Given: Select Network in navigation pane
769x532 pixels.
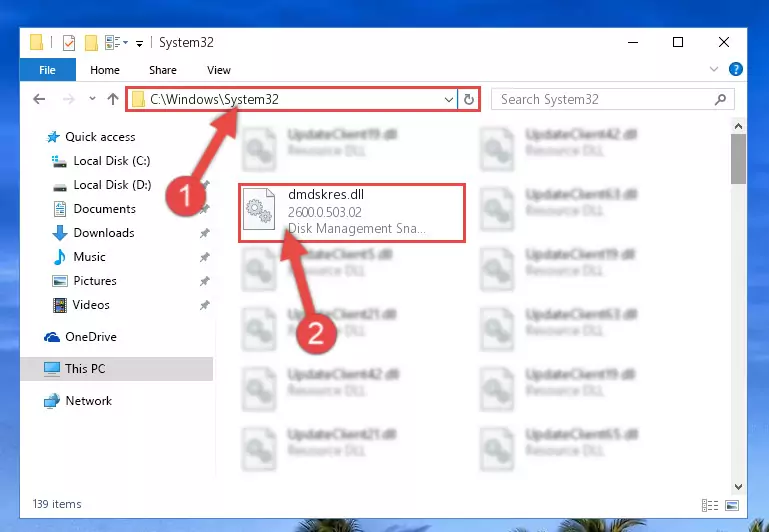Looking at the screenshot, I should 88,401.
